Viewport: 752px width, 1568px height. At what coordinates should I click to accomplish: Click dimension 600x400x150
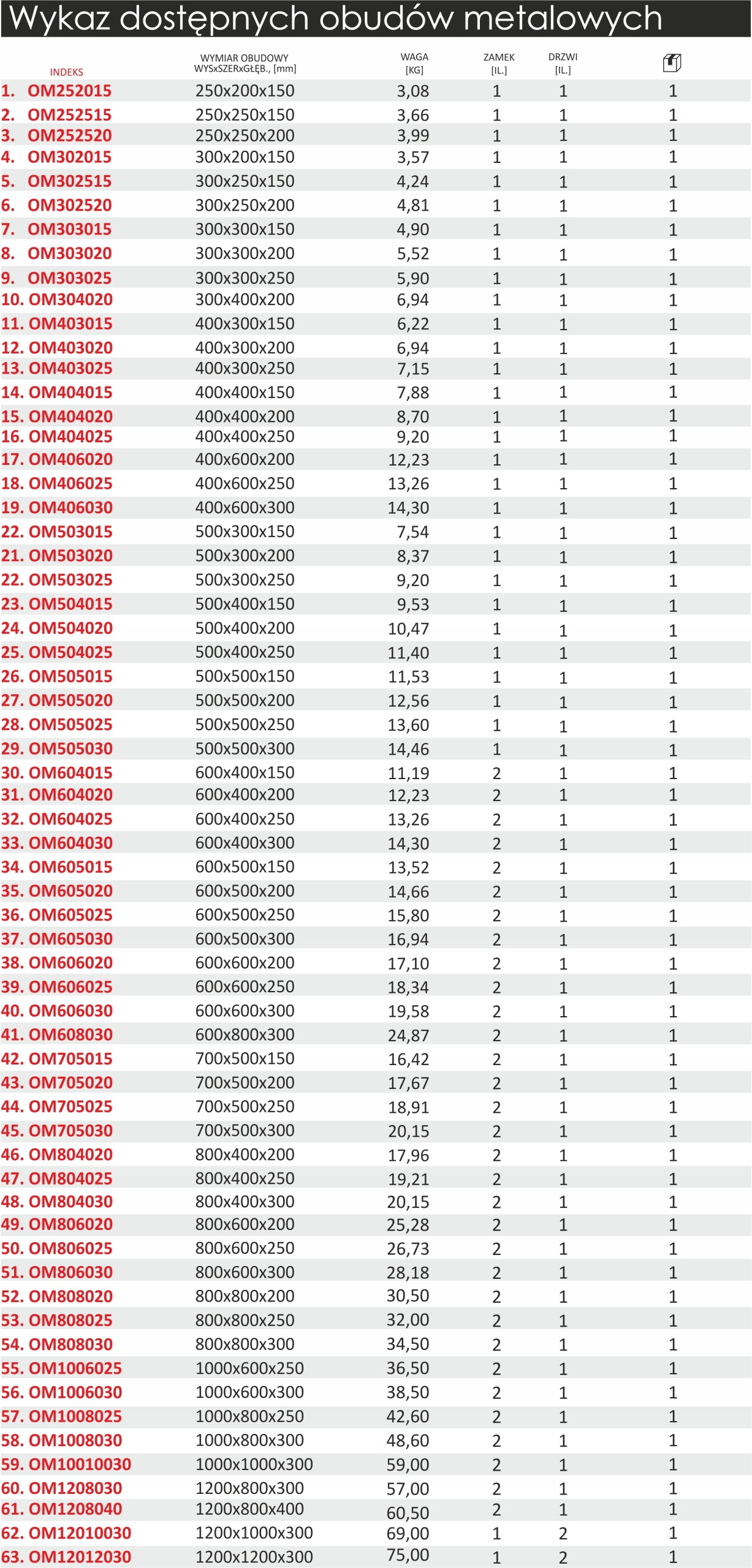[245, 773]
